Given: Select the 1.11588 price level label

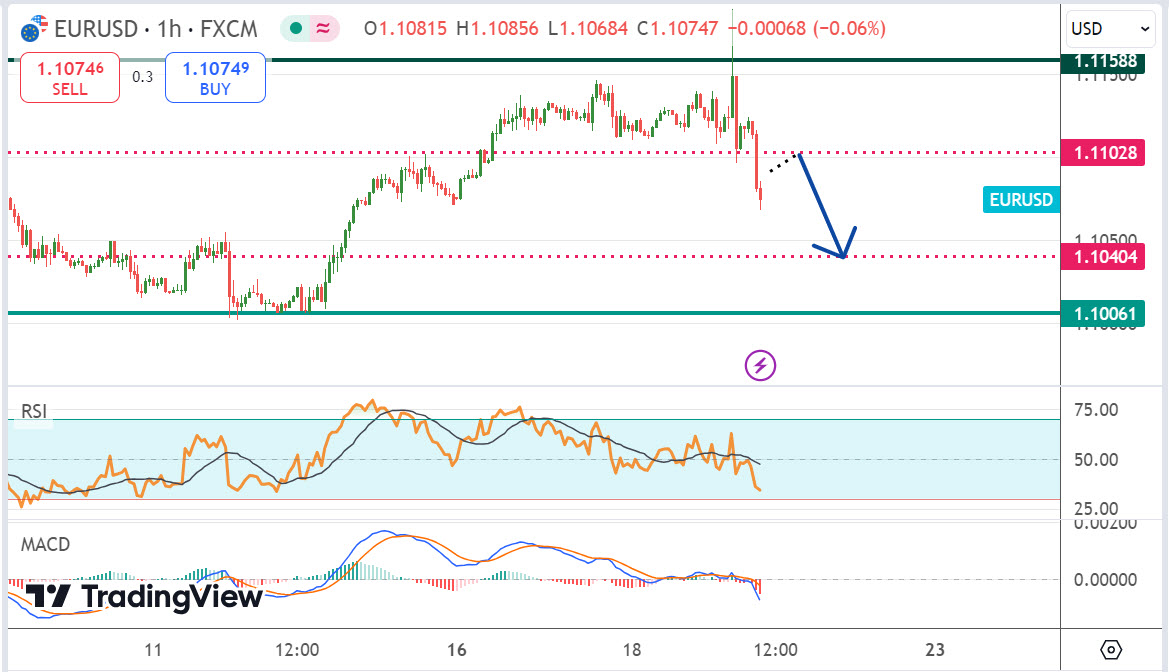Looking at the screenshot, I should (1105, 61).
